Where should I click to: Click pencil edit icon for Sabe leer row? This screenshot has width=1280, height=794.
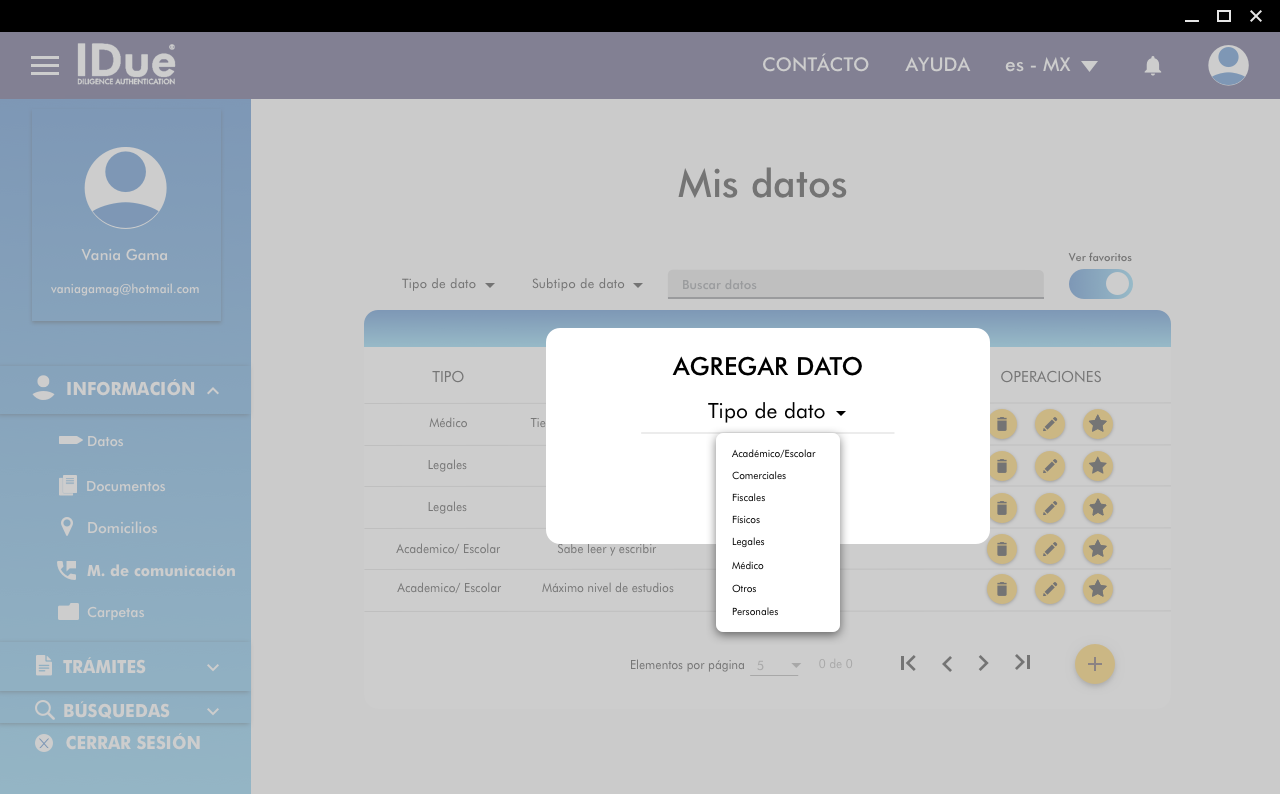pyautogui.click(x=1049, y=549)
